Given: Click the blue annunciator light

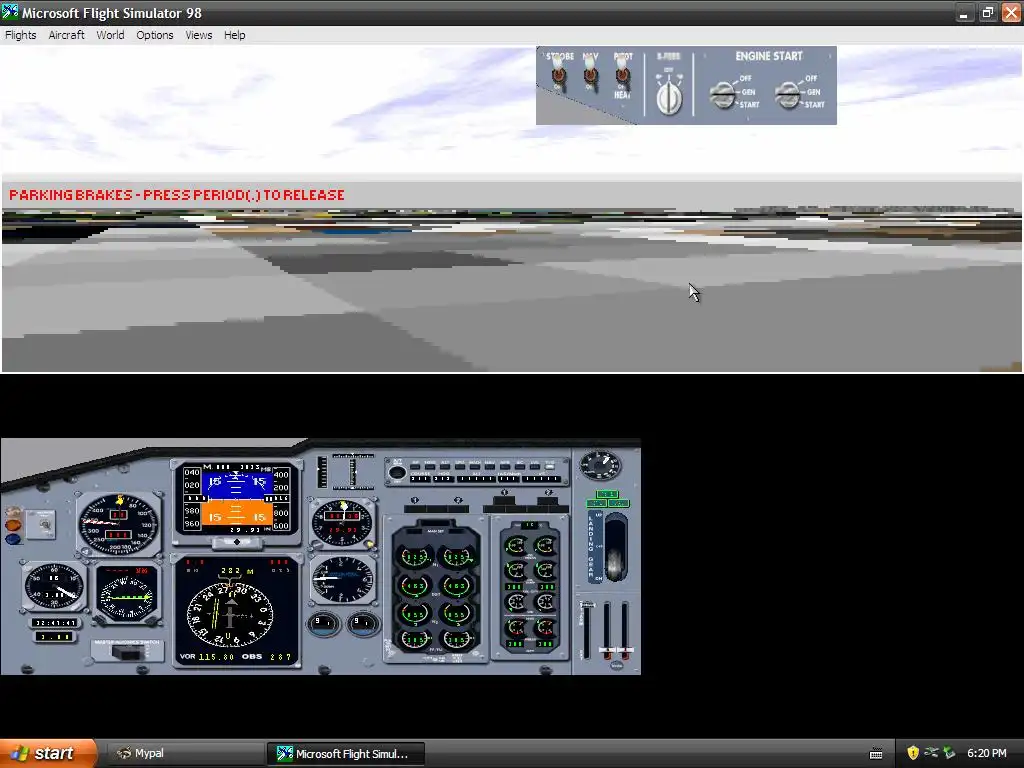Looking at the screenshot, I should [13, 539].
